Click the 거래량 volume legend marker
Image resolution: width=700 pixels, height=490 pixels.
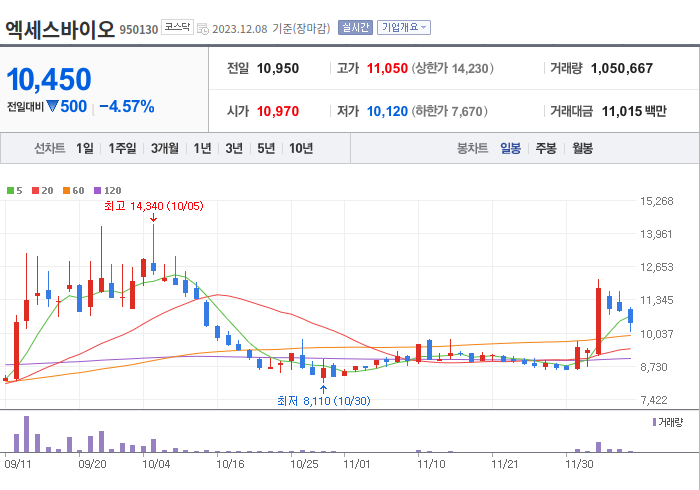pos(654,422)
